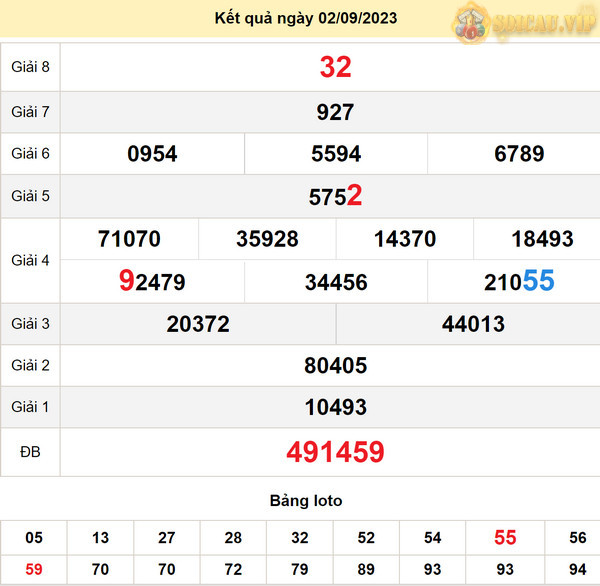Select the 'Giải 1' row label

point(30,407)
